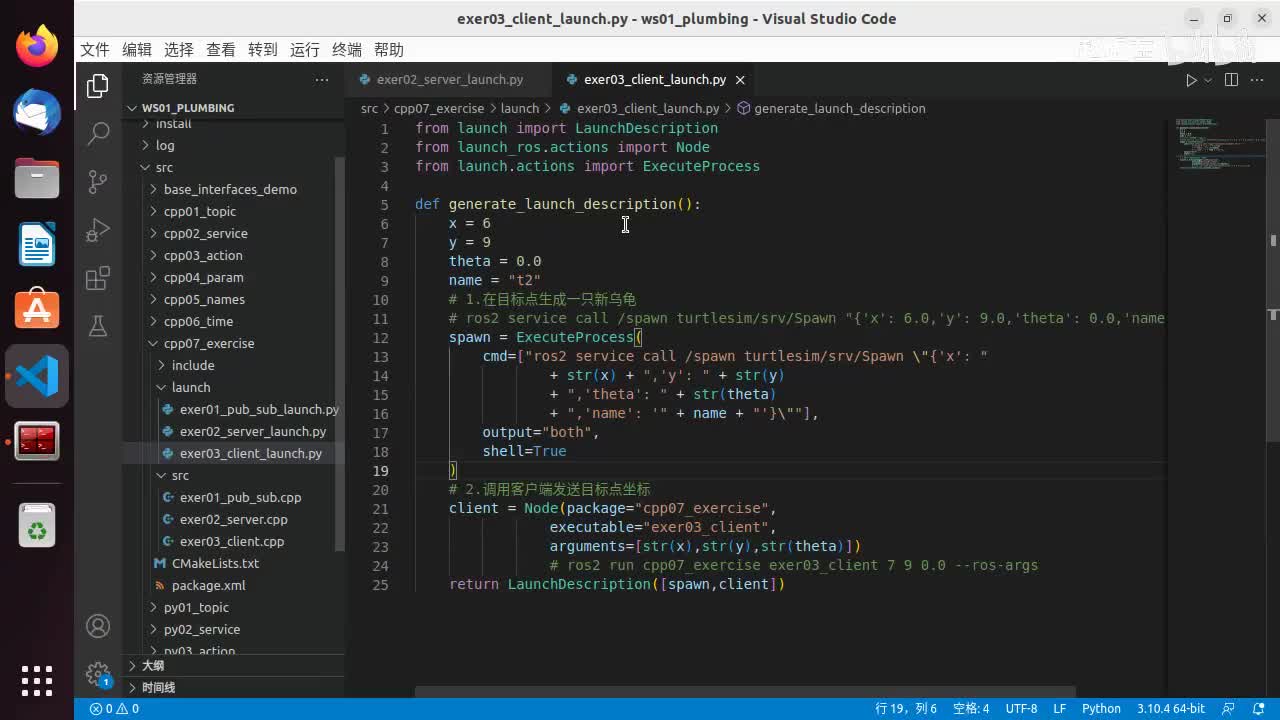
Task: Switch to exer02_server_launch.py tab
Action: [x=449, y=80]
